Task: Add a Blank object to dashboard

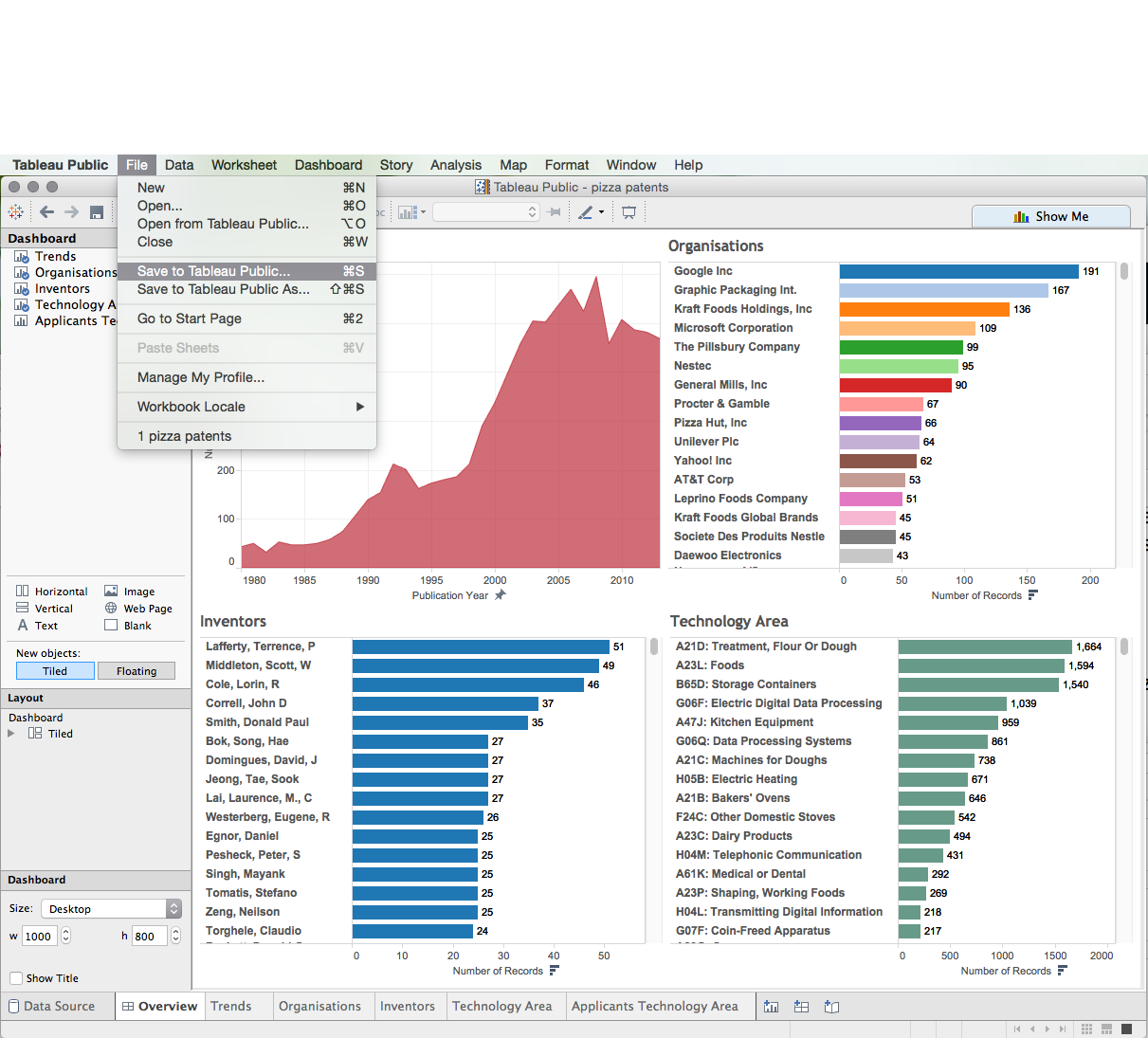Action: click(x=128, y=626)
